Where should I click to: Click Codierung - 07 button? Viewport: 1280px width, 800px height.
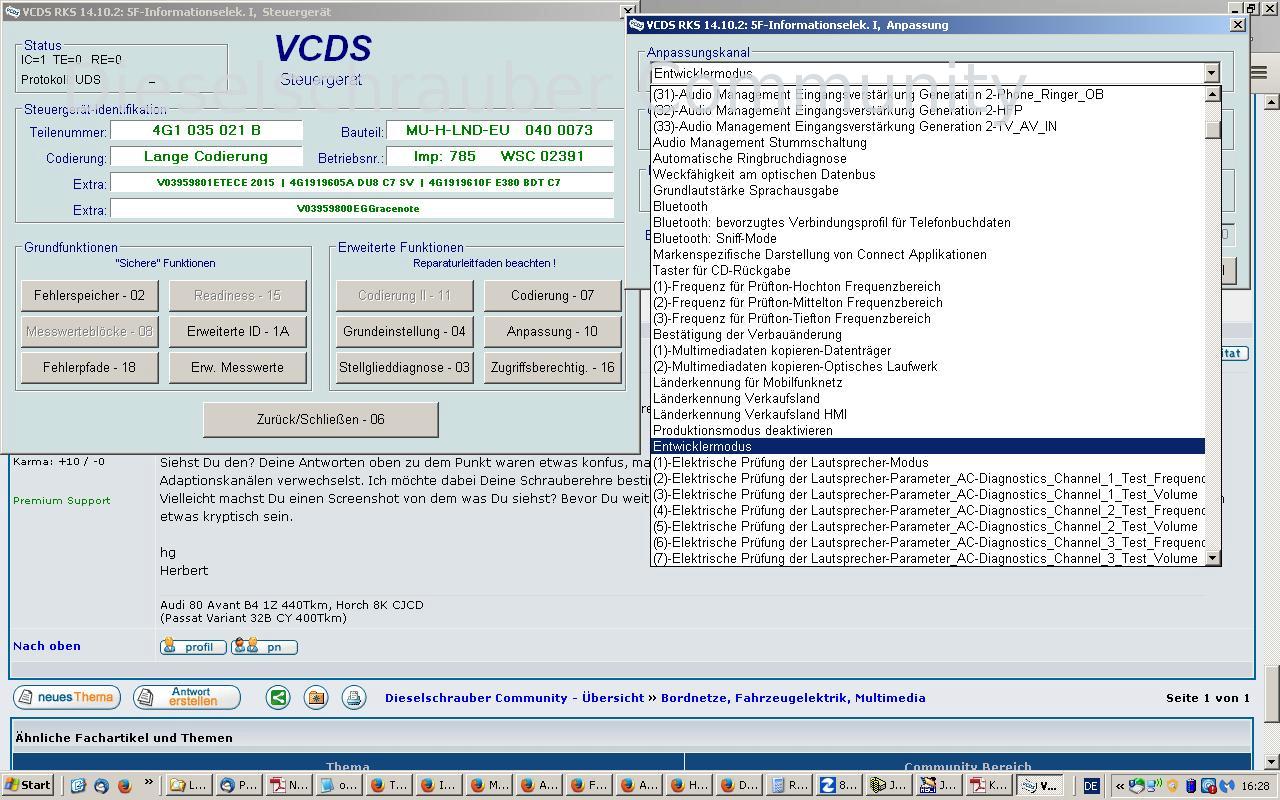pos(552,296)
